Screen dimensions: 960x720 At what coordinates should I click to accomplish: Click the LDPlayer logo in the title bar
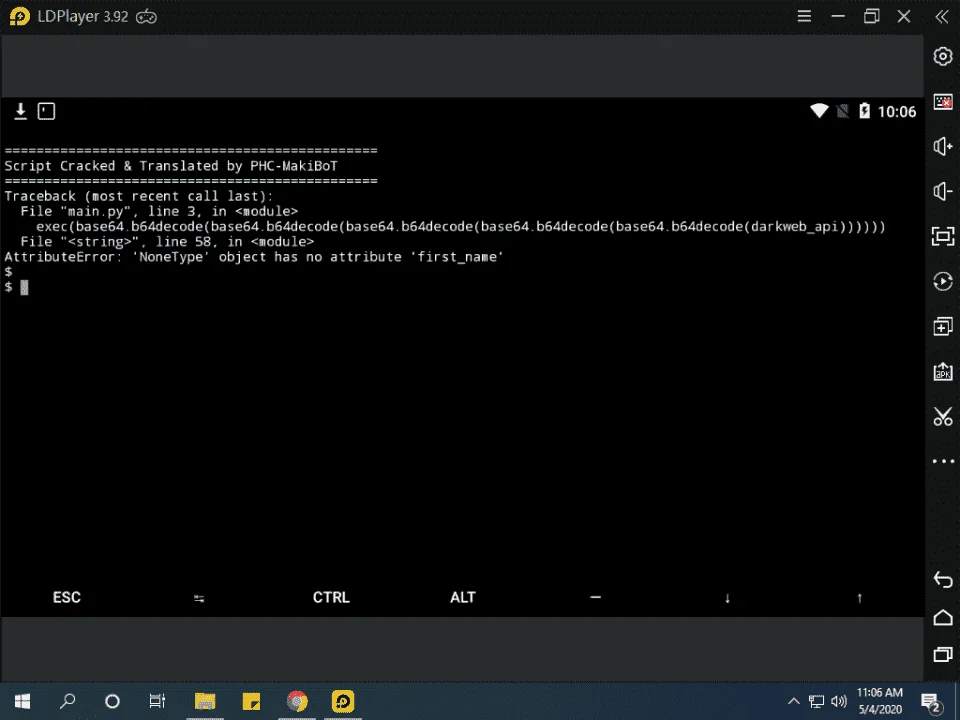pos(20,17)
